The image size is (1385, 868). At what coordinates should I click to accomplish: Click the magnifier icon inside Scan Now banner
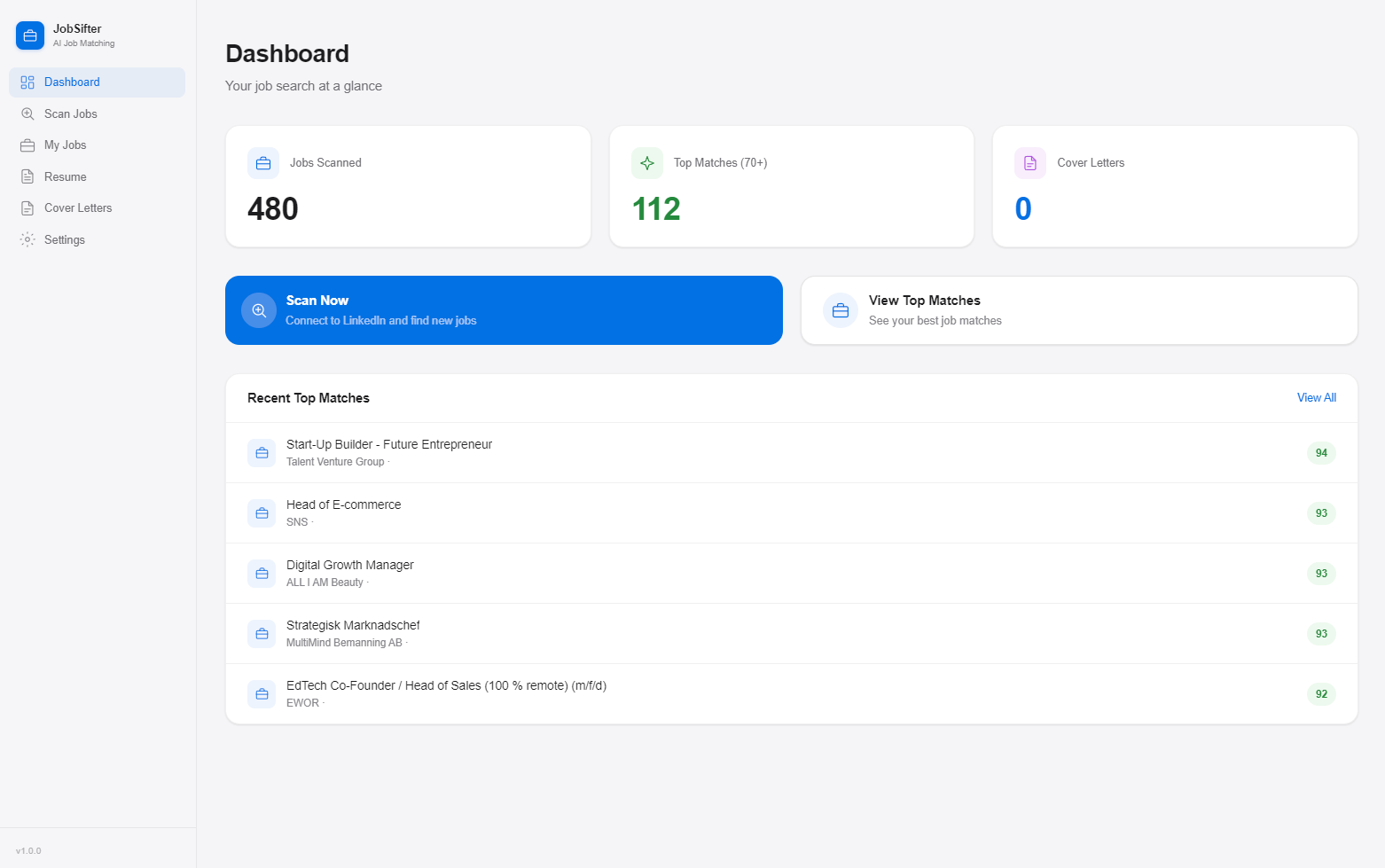click(258, 309)
